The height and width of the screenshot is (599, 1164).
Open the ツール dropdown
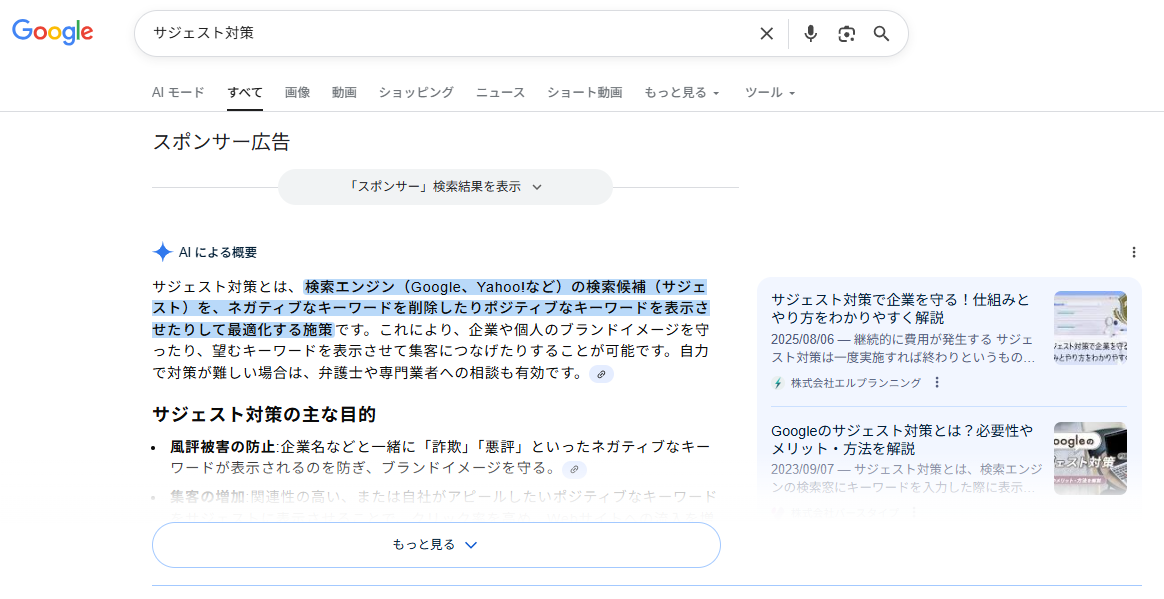769,92
